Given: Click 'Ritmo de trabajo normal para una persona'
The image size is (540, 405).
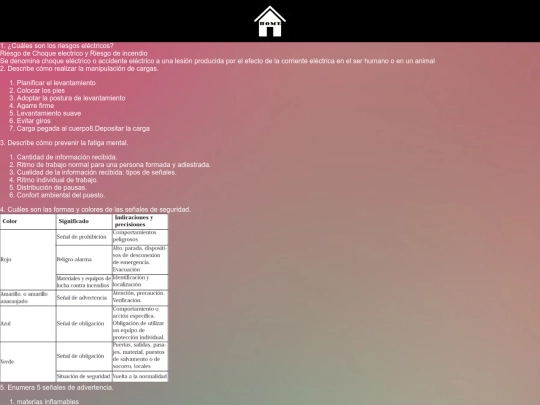Looking at the screenshot, I should (113, 165).
